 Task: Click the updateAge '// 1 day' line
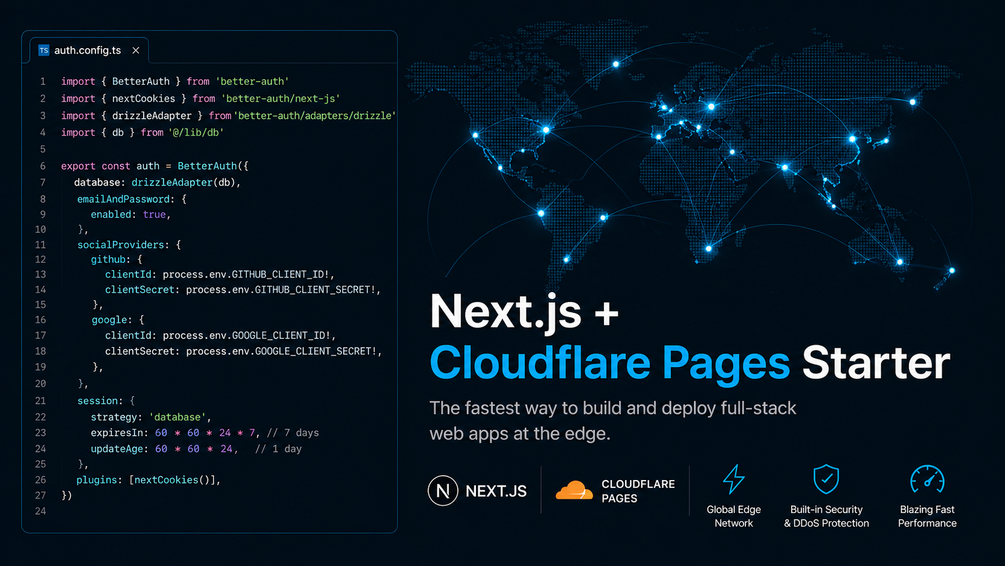[x=196, y=449]
